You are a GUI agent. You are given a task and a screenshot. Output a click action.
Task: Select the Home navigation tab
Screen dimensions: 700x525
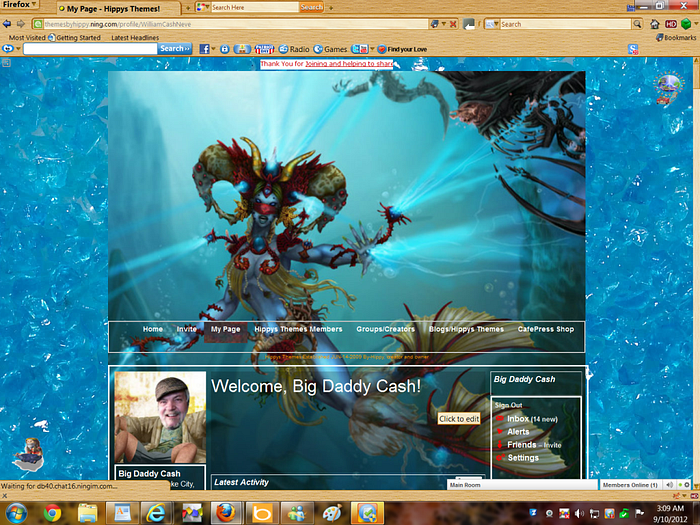click(x=153, y=329)
